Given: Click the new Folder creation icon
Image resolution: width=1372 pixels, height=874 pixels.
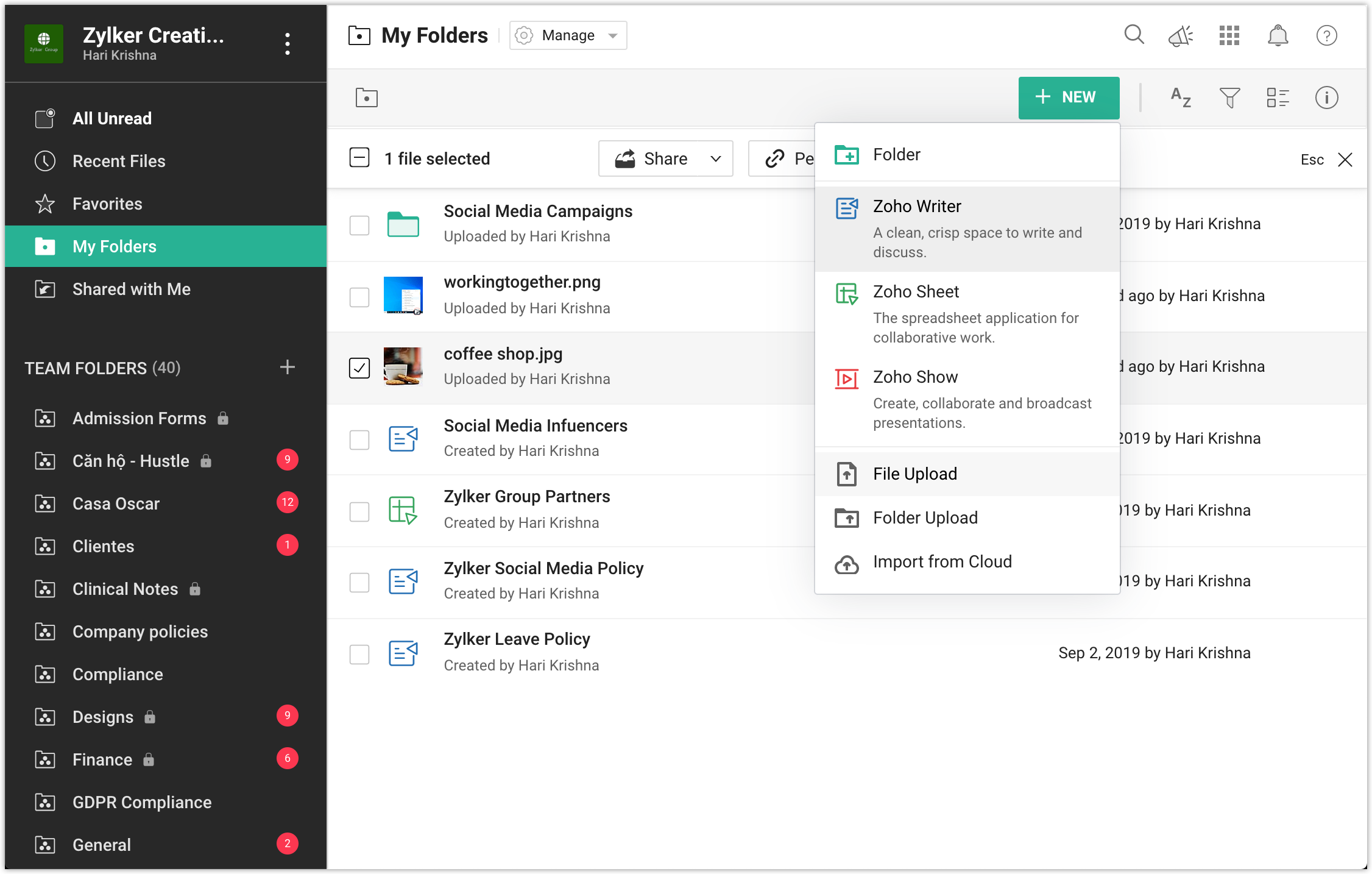Looking at the screenshot, I should 846,154.
